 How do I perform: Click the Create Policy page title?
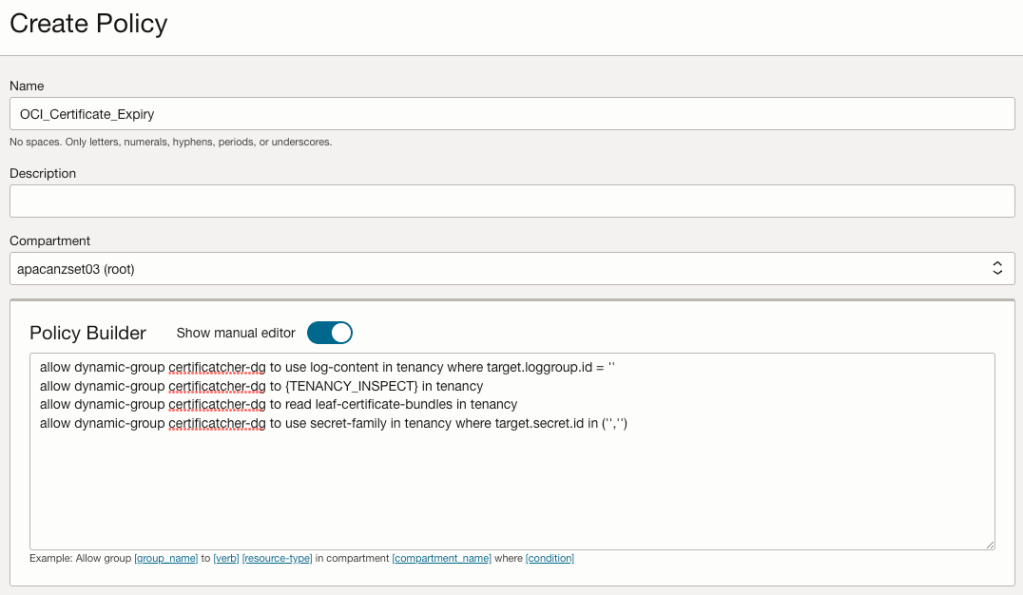89,24
